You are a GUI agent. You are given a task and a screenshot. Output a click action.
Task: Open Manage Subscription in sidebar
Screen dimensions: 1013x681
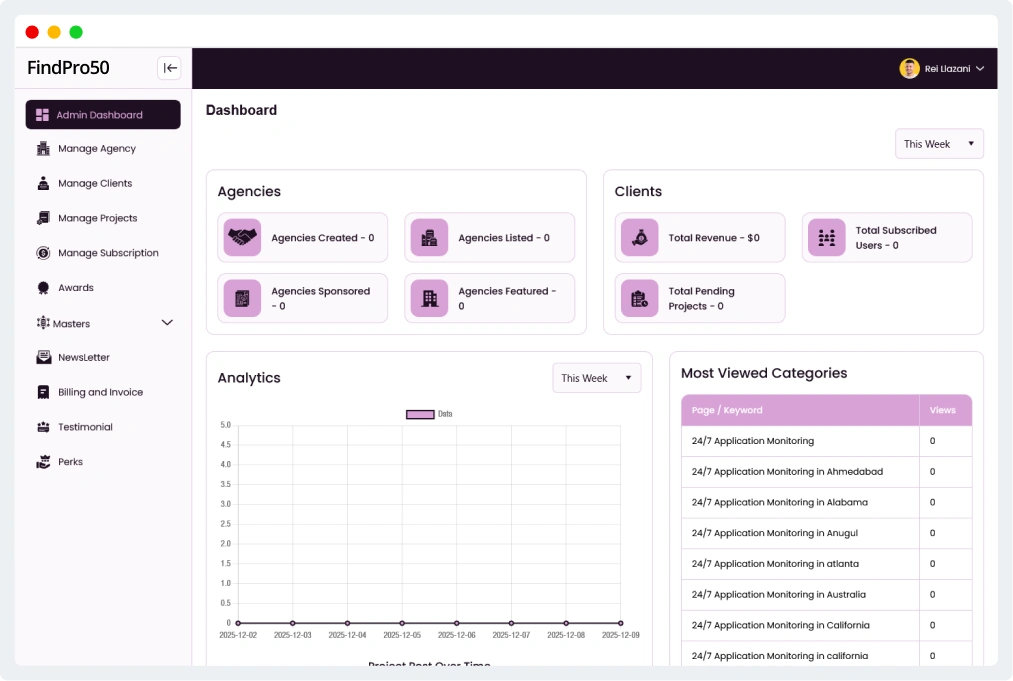[x=108, y=253]
